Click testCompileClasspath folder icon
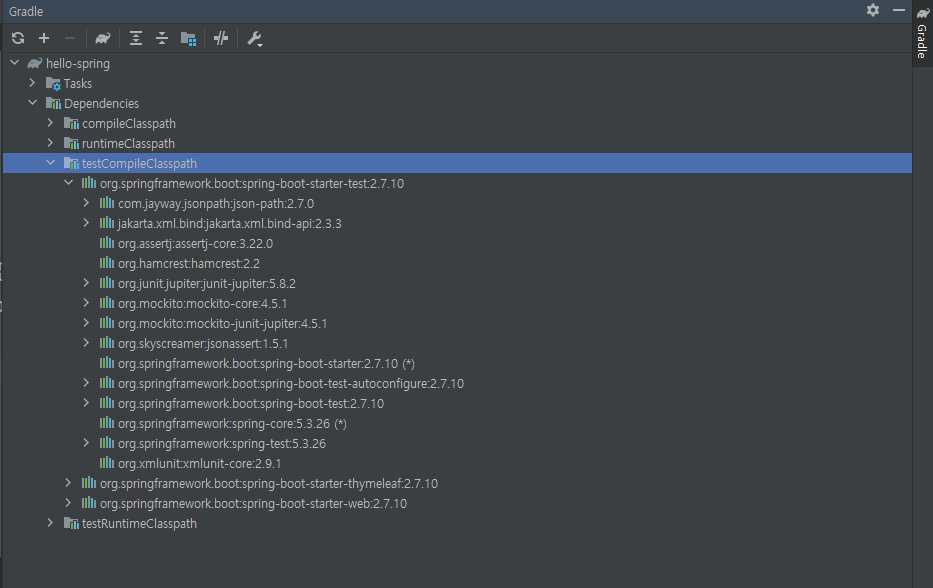The width and height of the screenshot is (933, 588). click(x=71, y=164)
